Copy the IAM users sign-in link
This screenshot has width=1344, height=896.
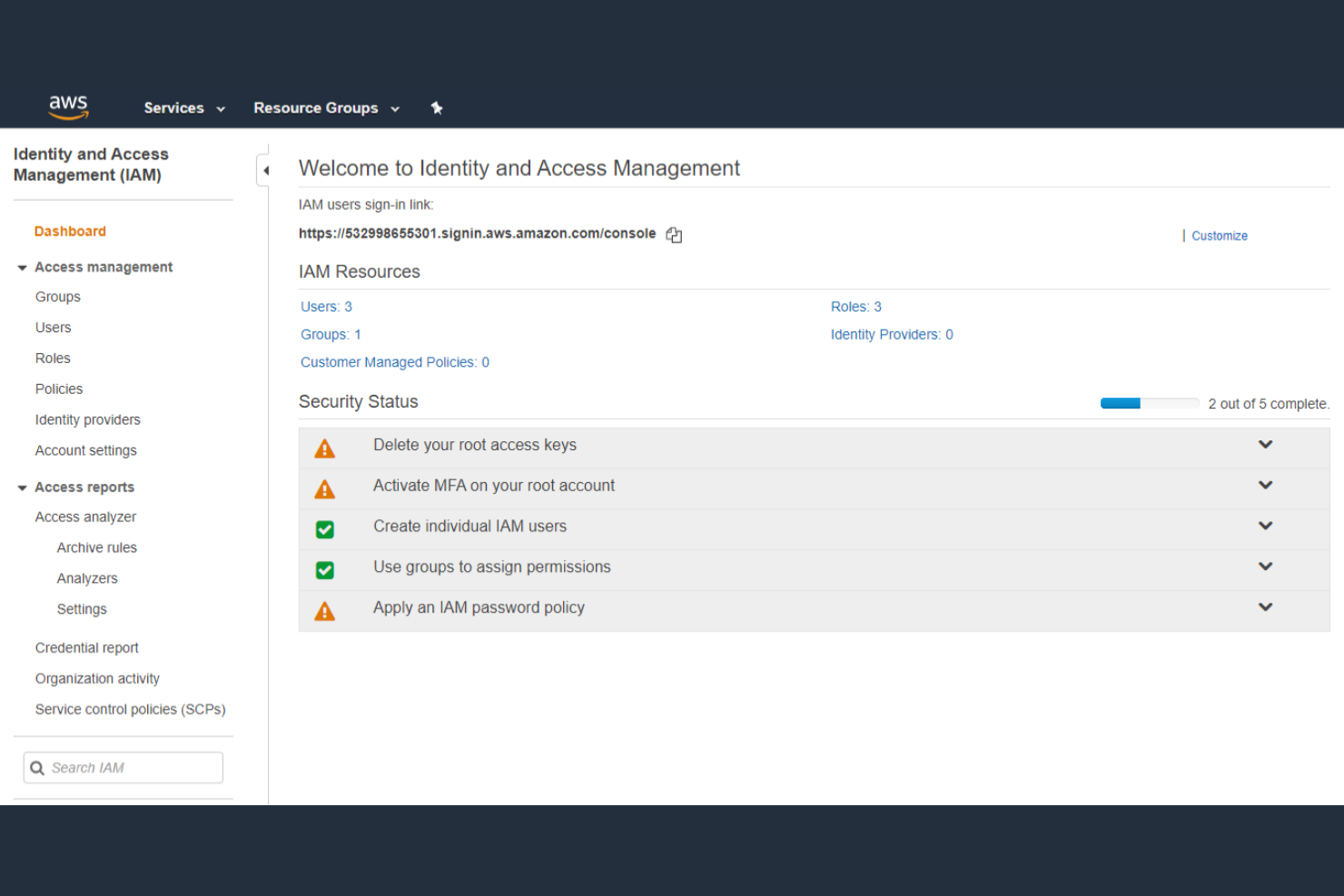pyautogui.click(x=673, y=234)
